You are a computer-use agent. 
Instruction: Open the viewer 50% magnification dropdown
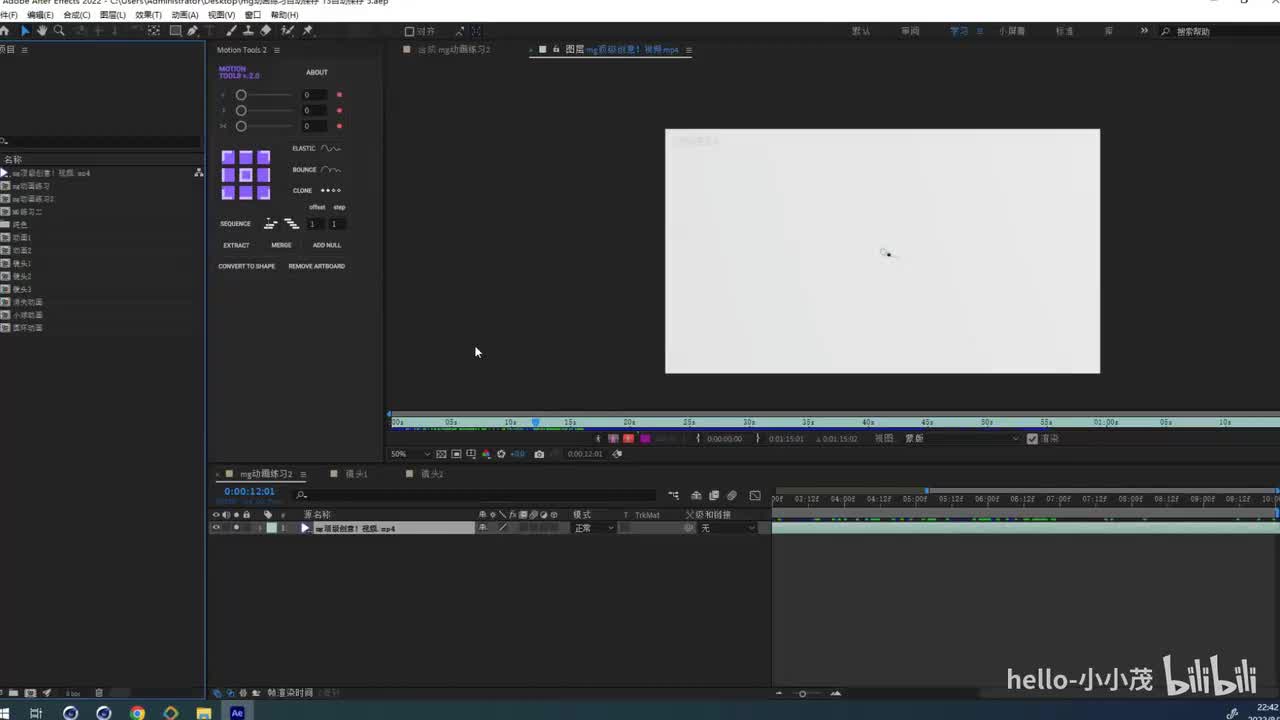coord(410,454)
